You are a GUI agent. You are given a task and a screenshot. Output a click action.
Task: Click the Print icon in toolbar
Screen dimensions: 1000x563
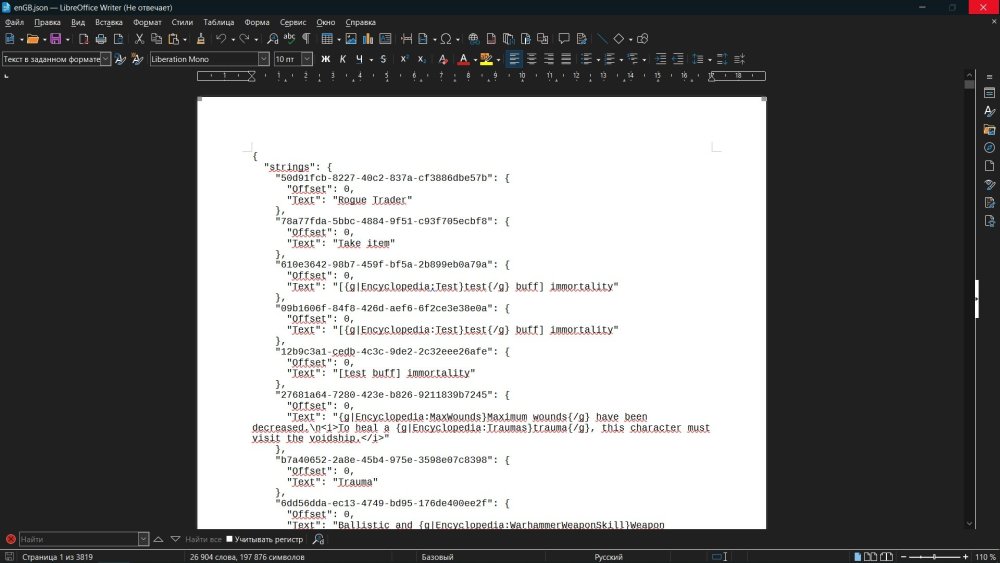coord(101,39)
